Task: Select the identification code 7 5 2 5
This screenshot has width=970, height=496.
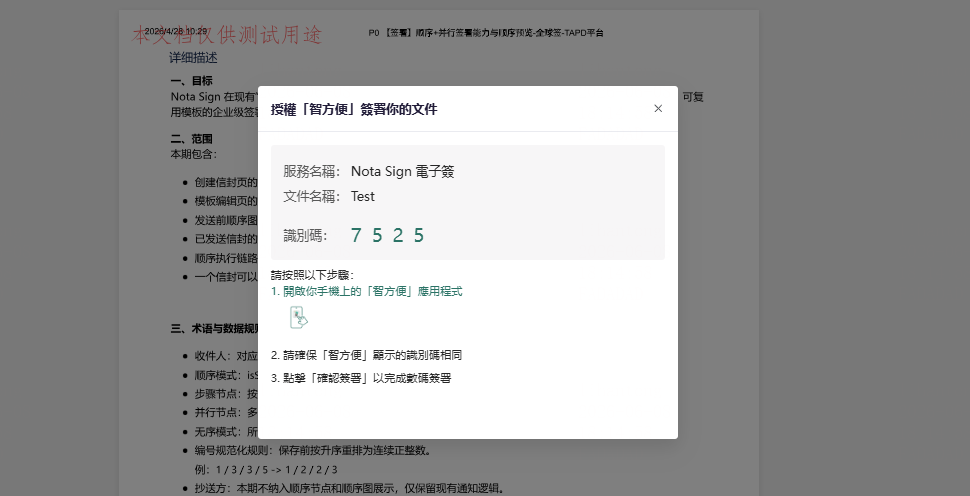Action: [387, 236]
